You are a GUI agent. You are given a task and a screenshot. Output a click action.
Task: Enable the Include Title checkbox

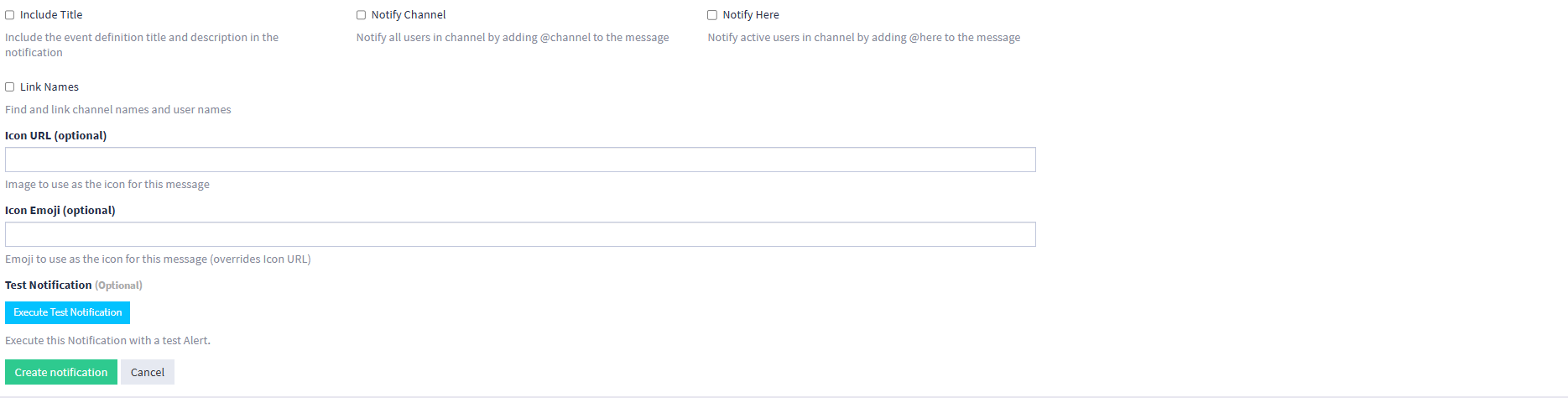(x=10, y=15)
